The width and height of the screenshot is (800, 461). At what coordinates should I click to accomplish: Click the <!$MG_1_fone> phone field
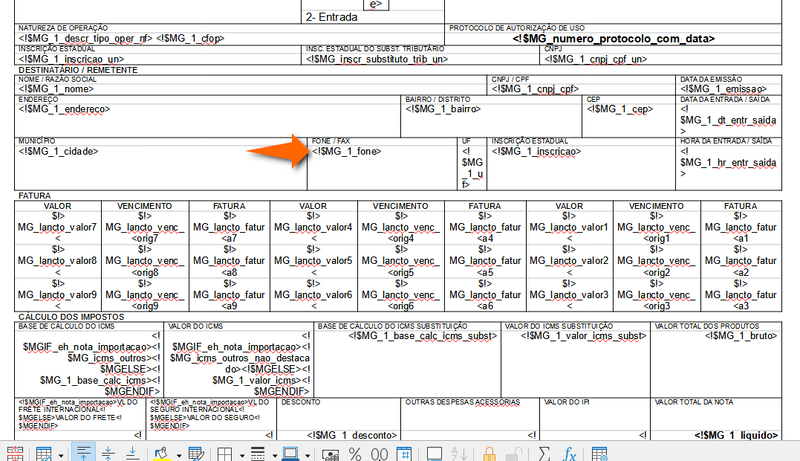pyautogui.click(x=346, y=151)
